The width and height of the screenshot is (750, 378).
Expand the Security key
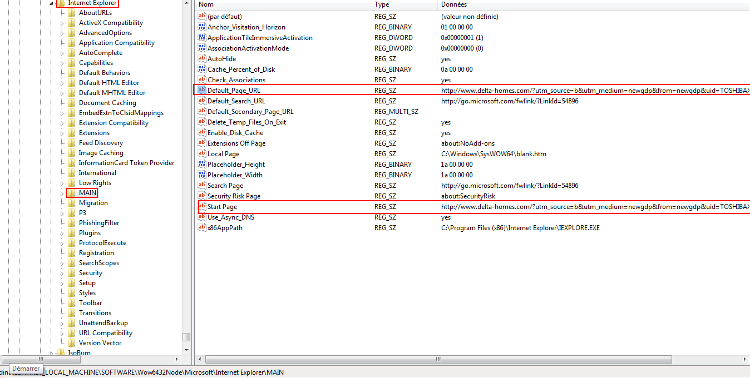point(62,273)
